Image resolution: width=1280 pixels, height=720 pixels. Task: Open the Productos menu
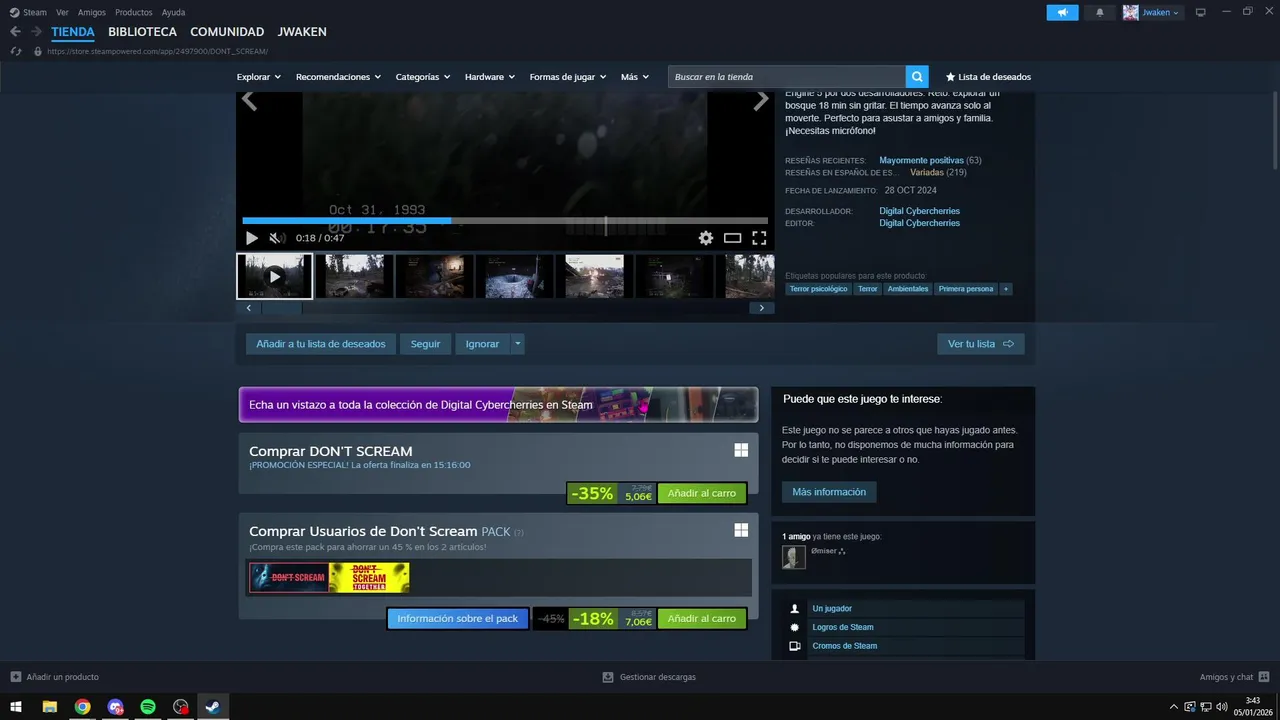tap(134, 12)
